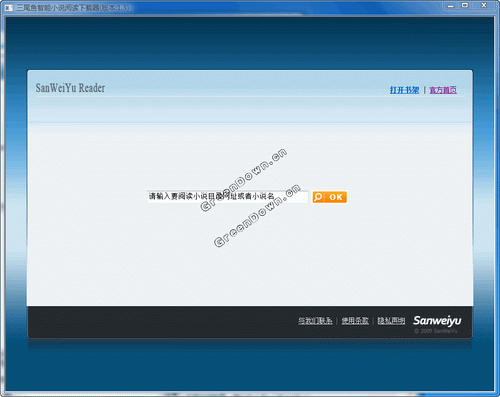Image resolution: width=500 pixels, height=397 pixels.
Task: Close the novel reader window
Action: 484,5
